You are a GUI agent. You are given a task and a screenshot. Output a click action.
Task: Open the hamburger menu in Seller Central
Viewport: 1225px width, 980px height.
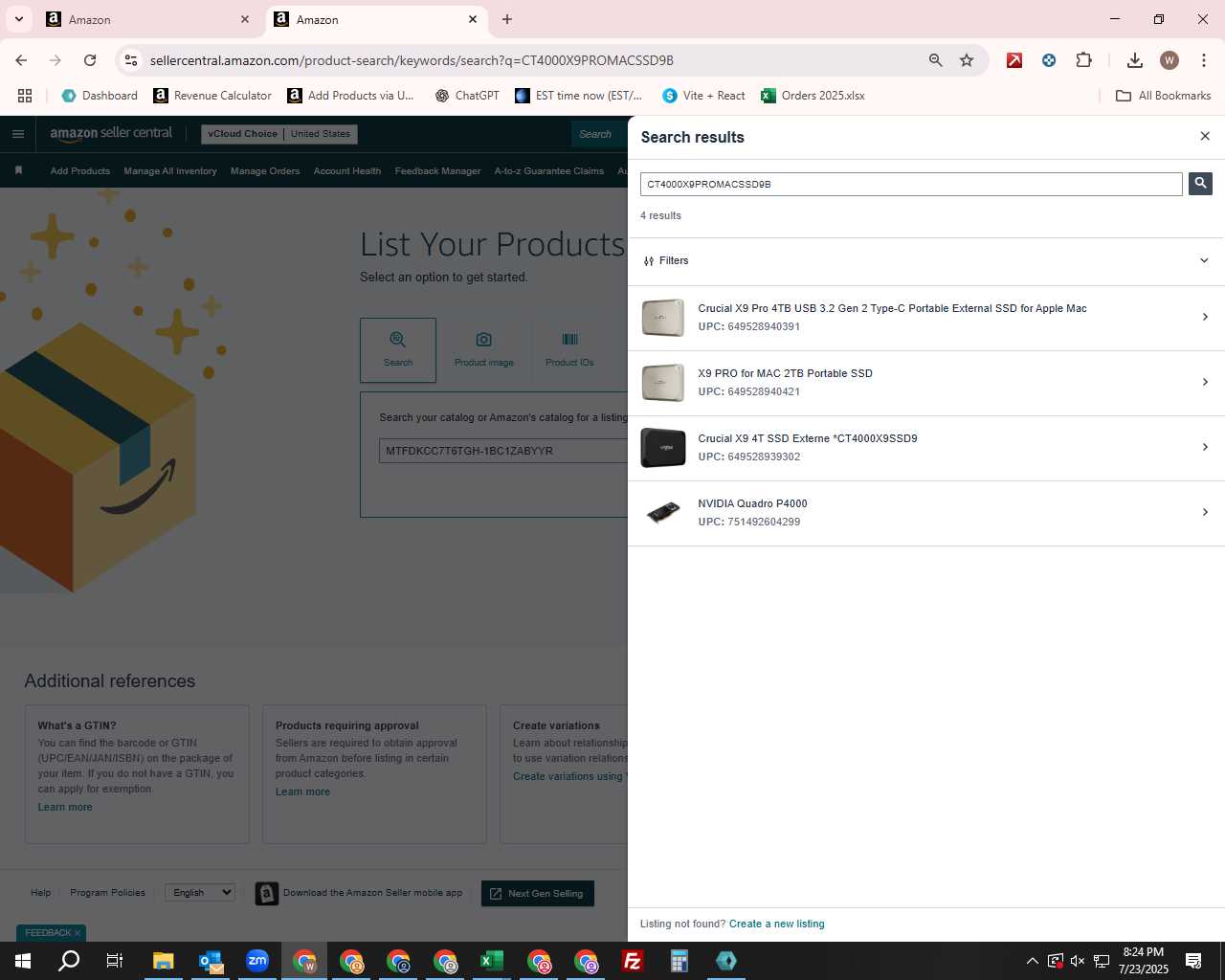pos(17,134)
